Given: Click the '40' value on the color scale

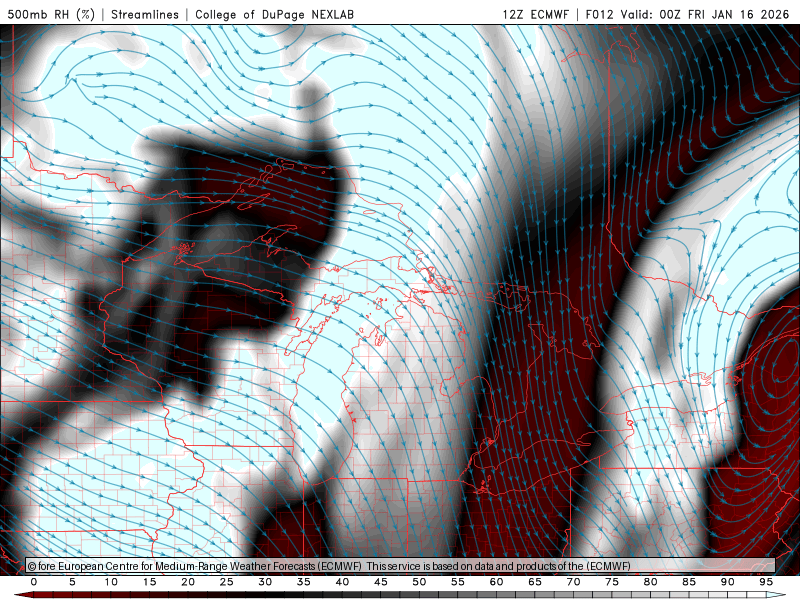Looking at the screenshot, I should click(x=342, y=582).
